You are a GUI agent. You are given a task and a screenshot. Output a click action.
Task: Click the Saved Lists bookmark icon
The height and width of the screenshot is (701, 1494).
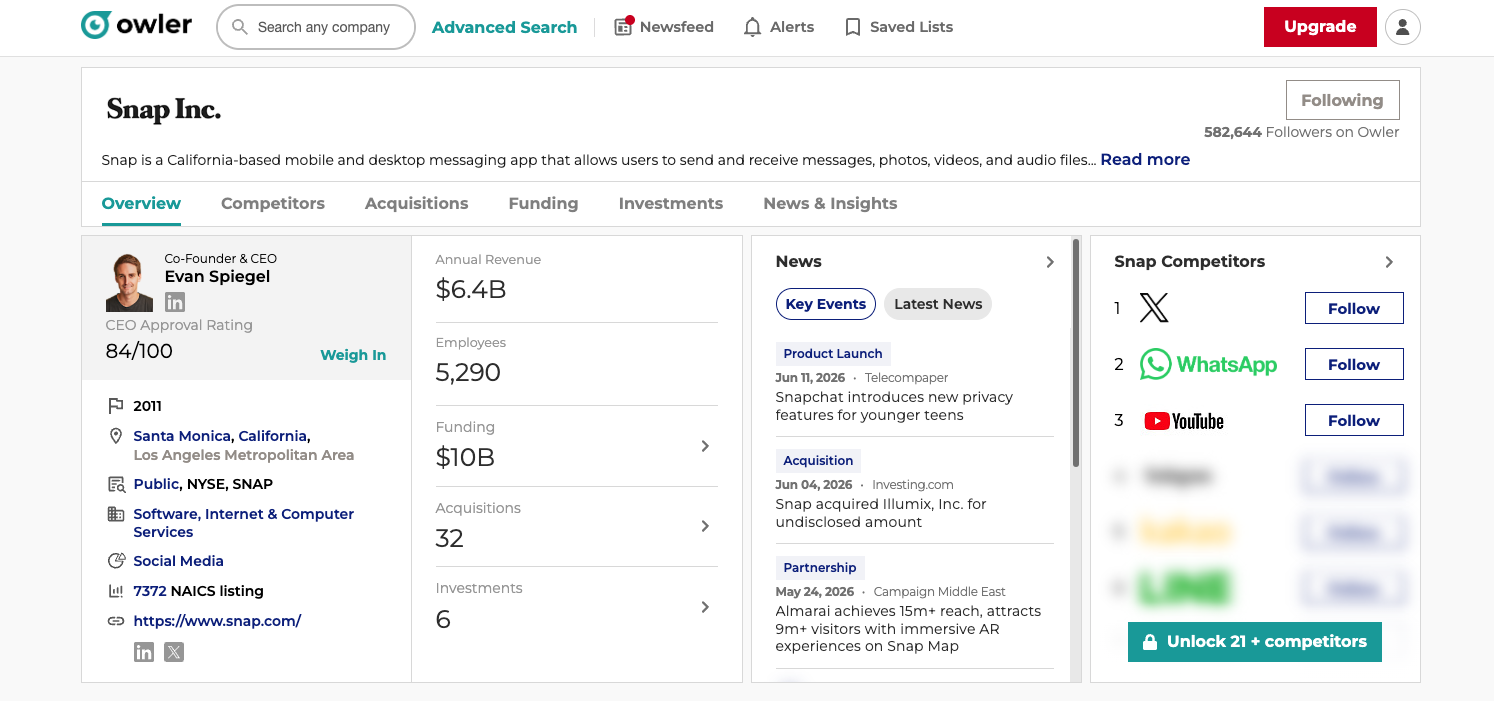853,27
